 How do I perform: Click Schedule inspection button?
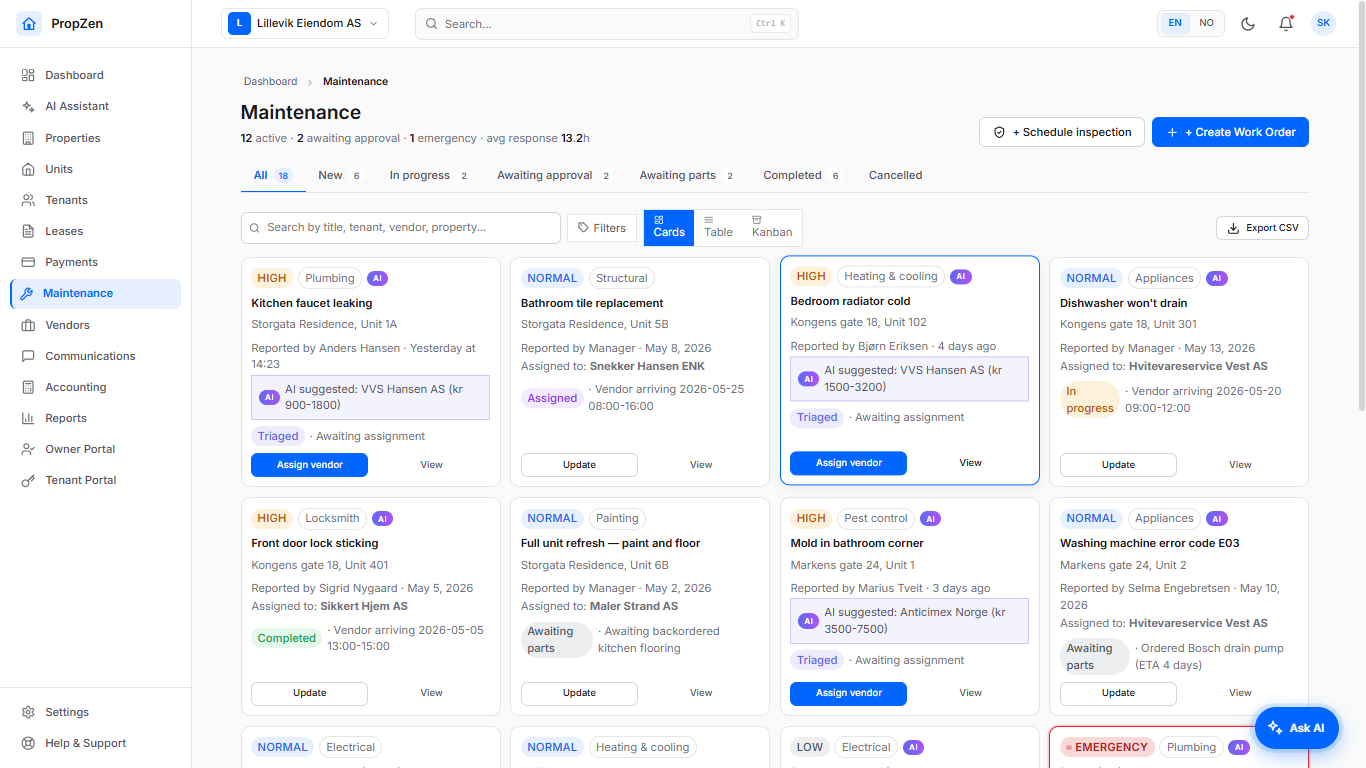click(1062, 132)
